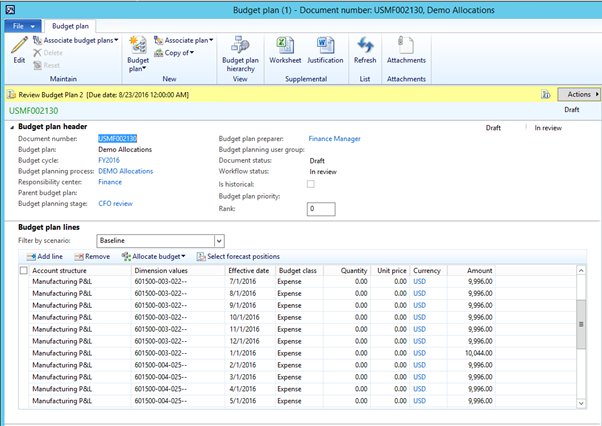Follow the DEMO Allocations process link
The image size is (602, 426).
coord(125,171)
